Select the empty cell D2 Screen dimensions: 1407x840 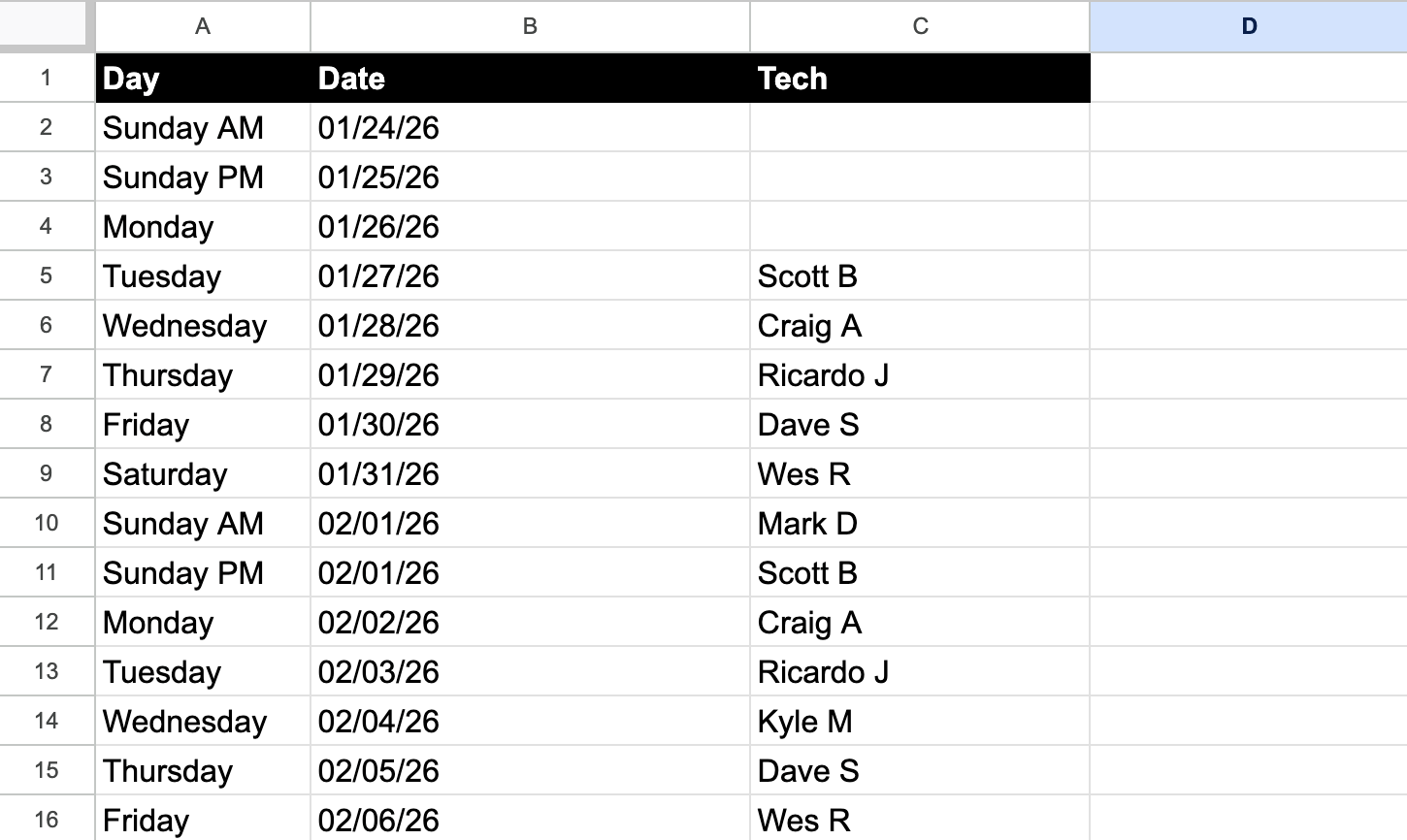1248,127
